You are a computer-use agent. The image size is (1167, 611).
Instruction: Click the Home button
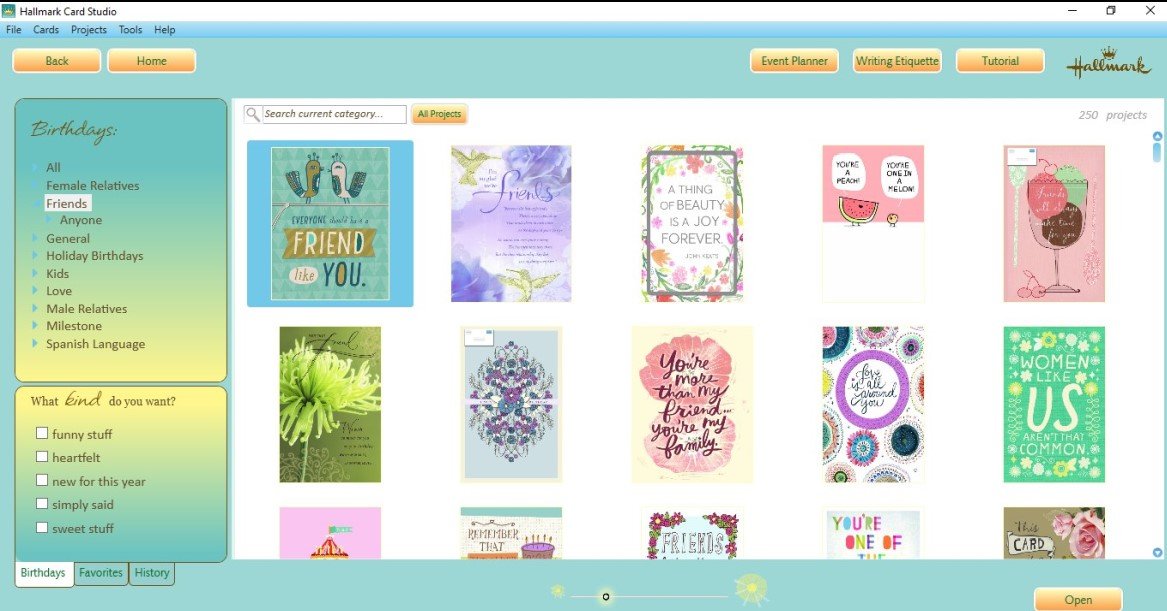pos(152,61)
